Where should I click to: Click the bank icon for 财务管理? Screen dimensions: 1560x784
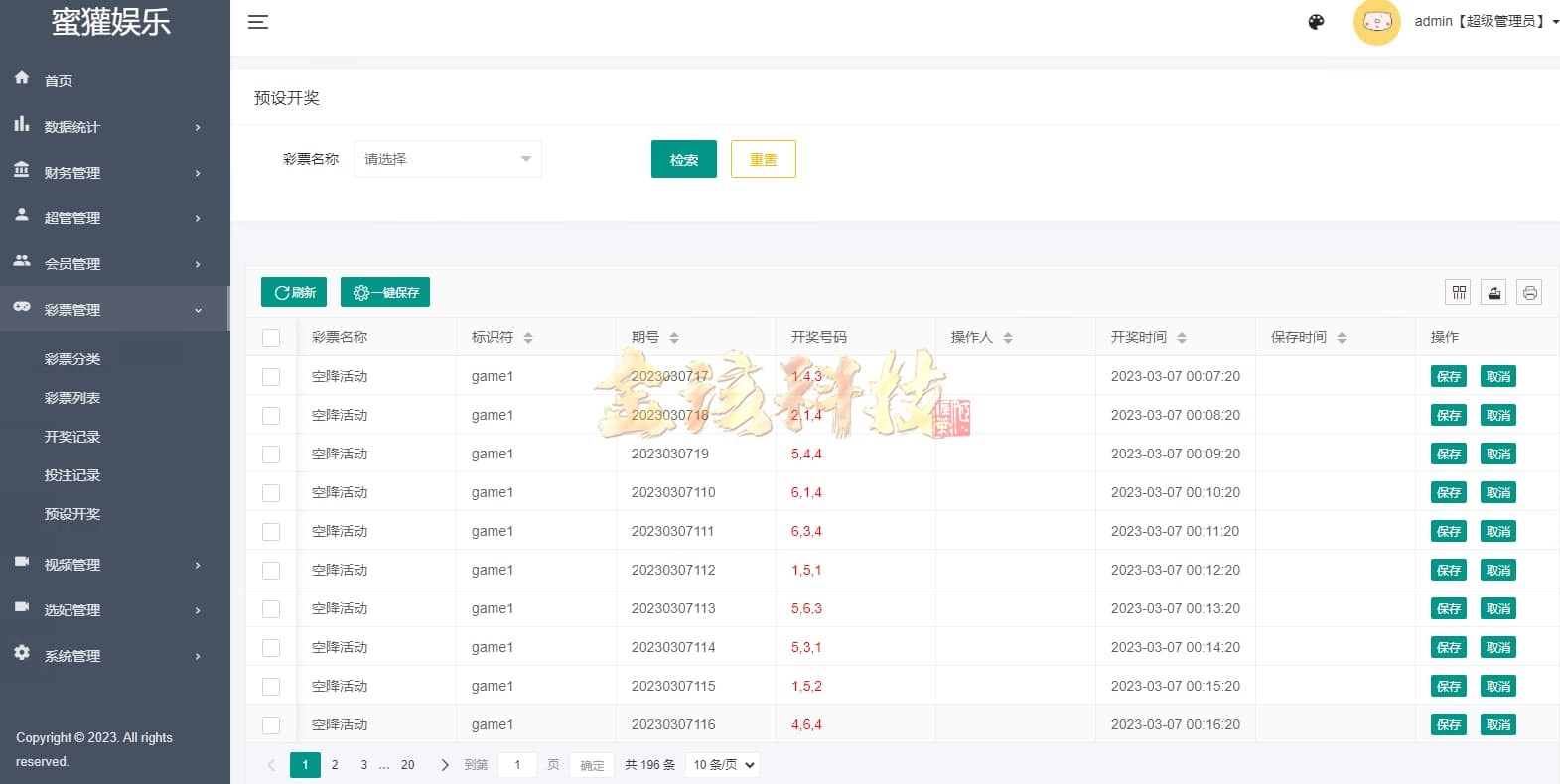22,170
